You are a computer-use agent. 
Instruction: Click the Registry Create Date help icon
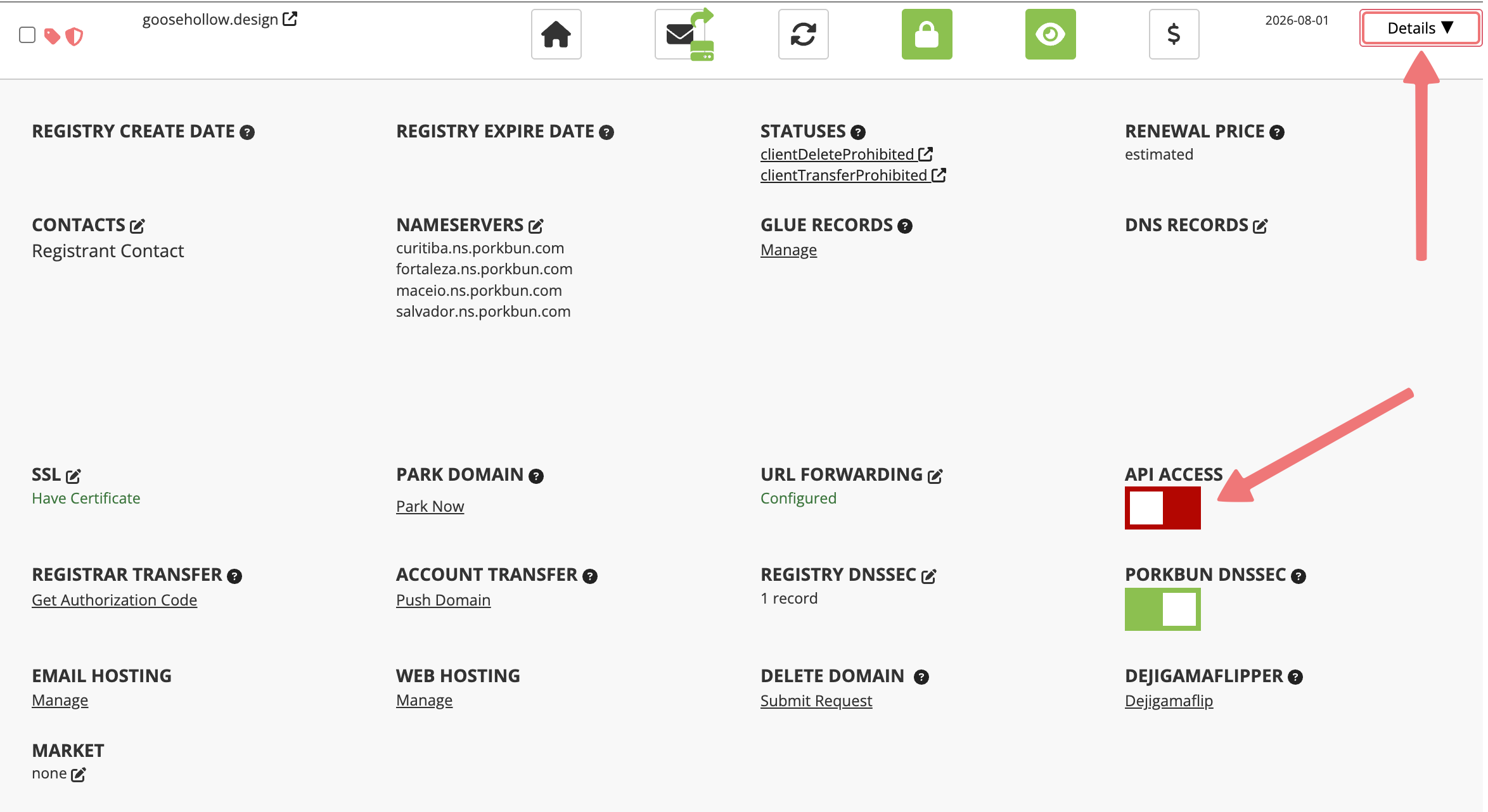248,132
